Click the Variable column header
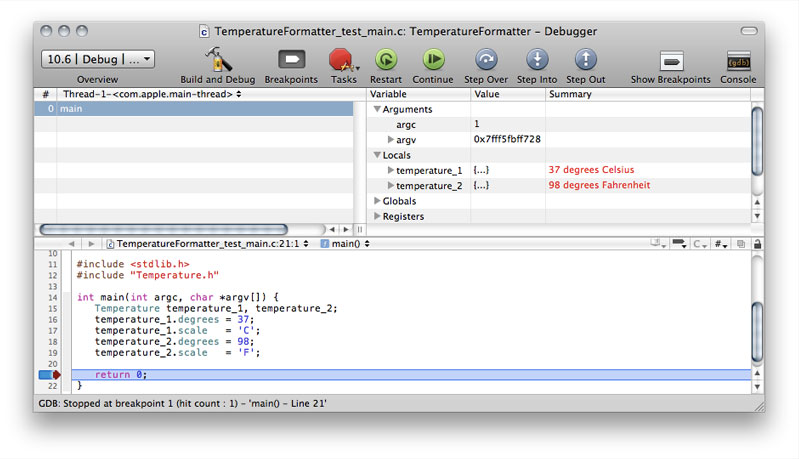This screenshot has width=799, height=459. tap(418, 94)
